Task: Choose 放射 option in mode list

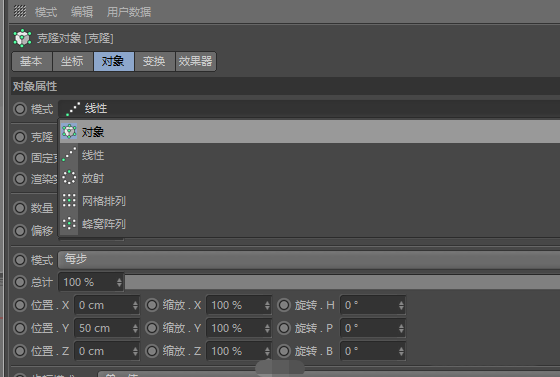Action: 310,178
